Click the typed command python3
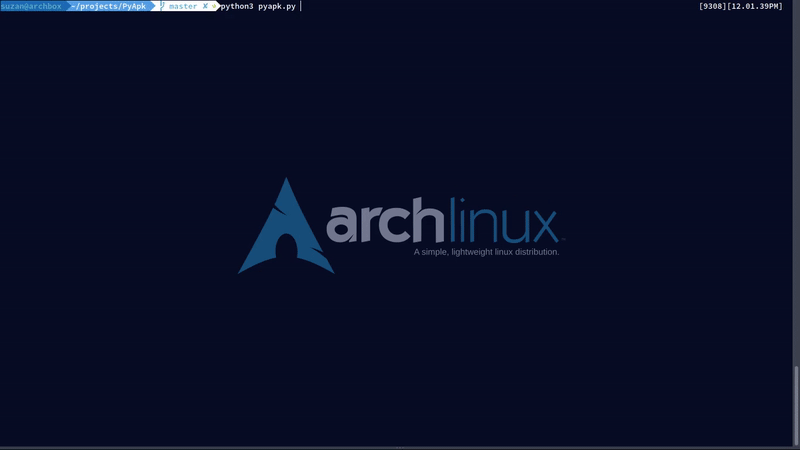Screen dimensions: 800x450 click(237, 7)
